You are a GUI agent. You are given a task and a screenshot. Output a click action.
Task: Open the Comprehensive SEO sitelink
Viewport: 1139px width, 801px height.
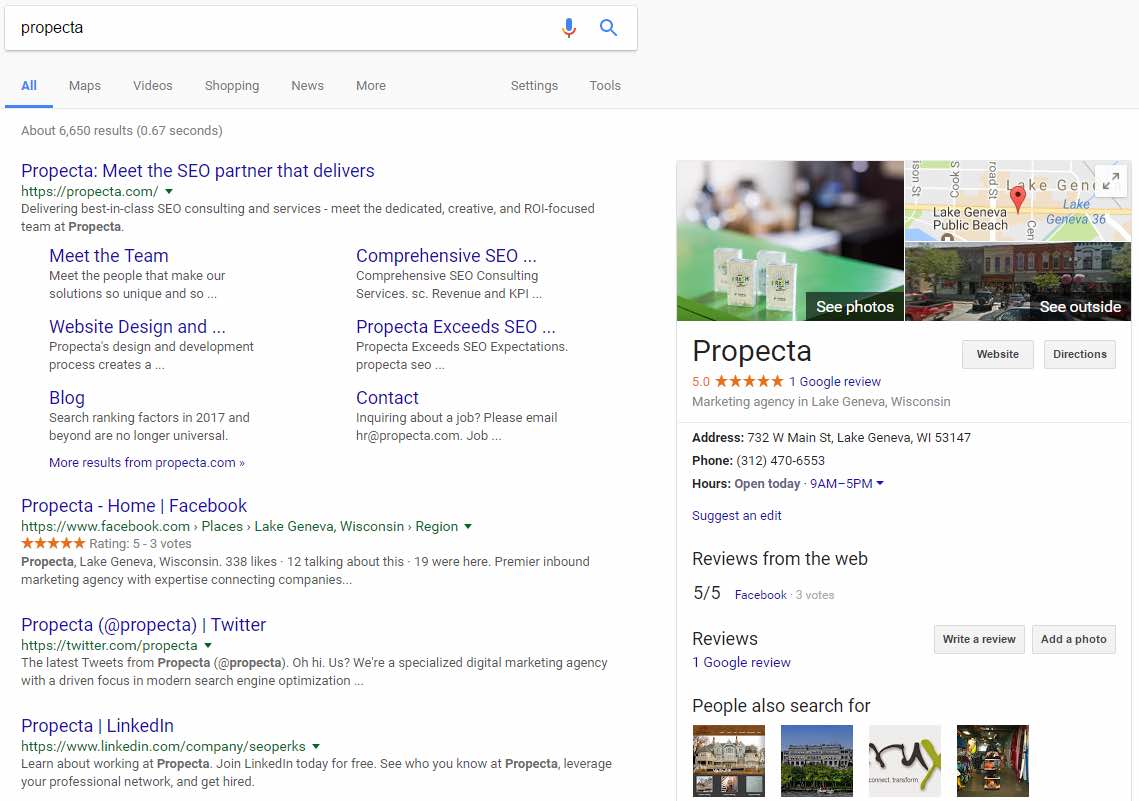(x=446, y=256)
